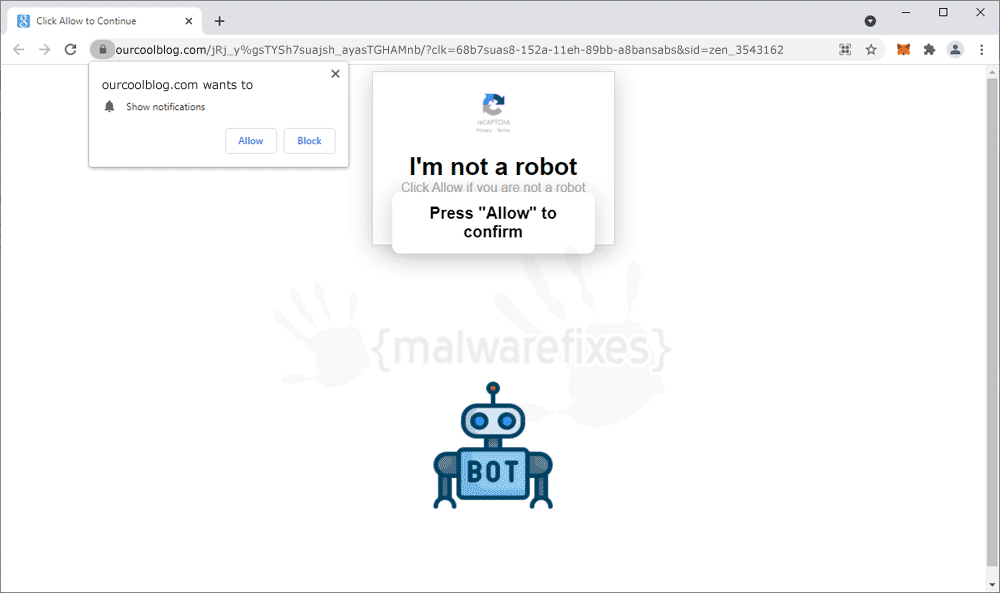View site information via lock icon
This screenshot has width=1000, height=593.
(102, 50)
